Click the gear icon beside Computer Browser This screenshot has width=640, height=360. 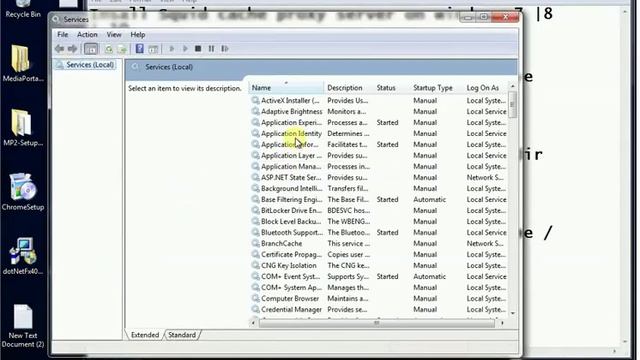click(256, 298)
